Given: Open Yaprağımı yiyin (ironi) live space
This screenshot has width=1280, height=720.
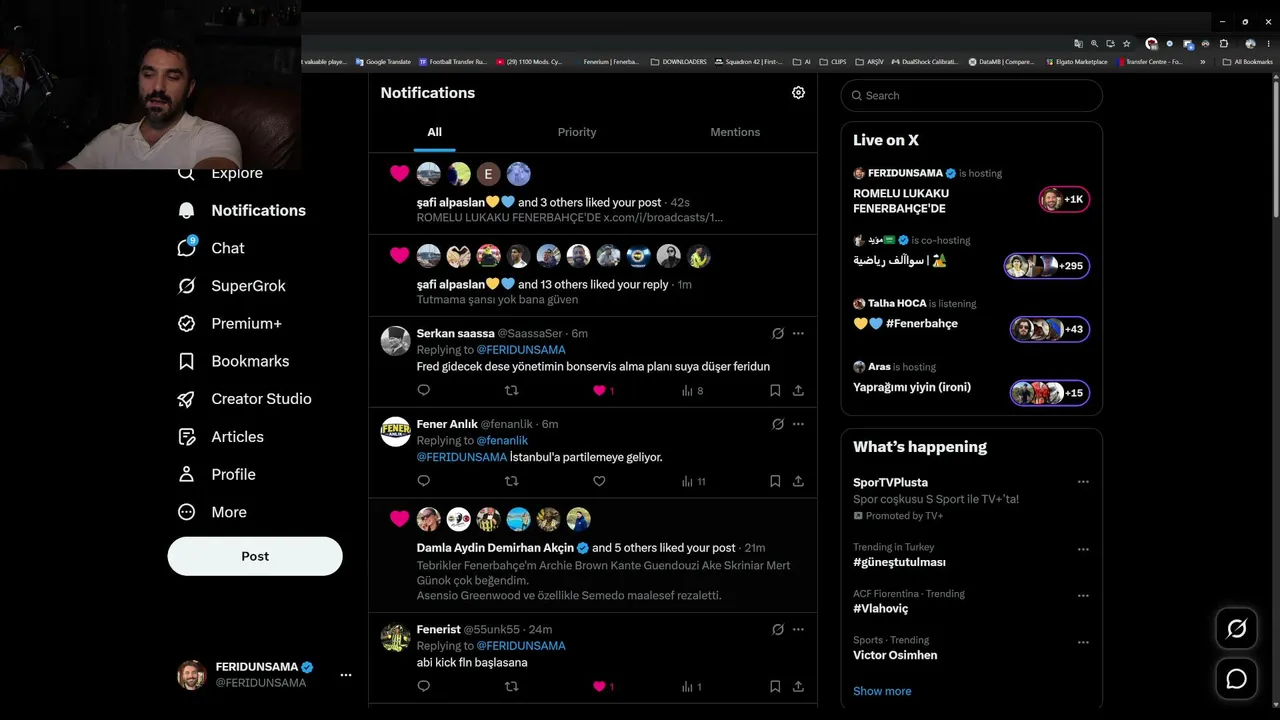Looking at the screenshot, I should click(971, 383).
